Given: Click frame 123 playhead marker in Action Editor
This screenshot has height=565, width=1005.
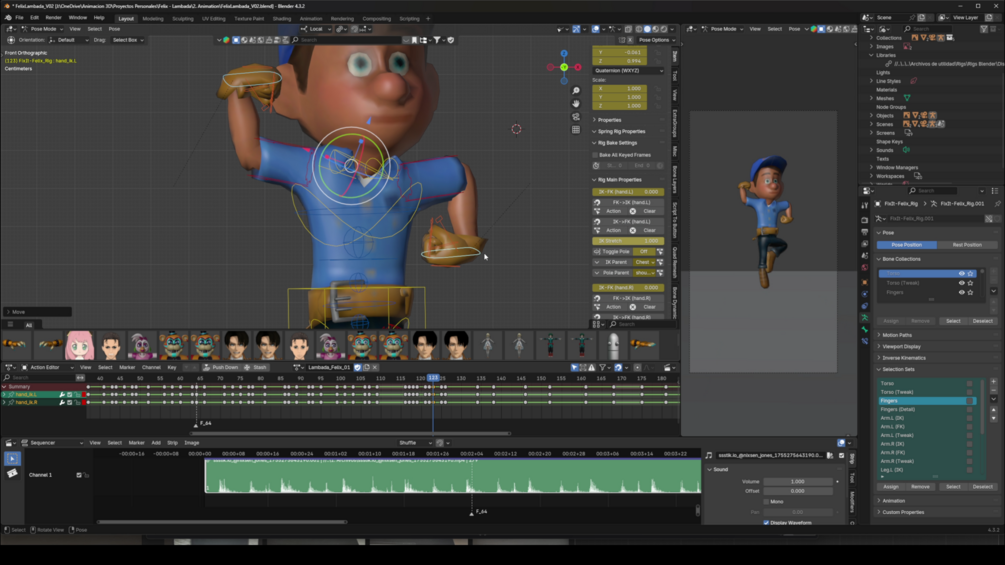Looking at the screenshot, I should [433, 378].
